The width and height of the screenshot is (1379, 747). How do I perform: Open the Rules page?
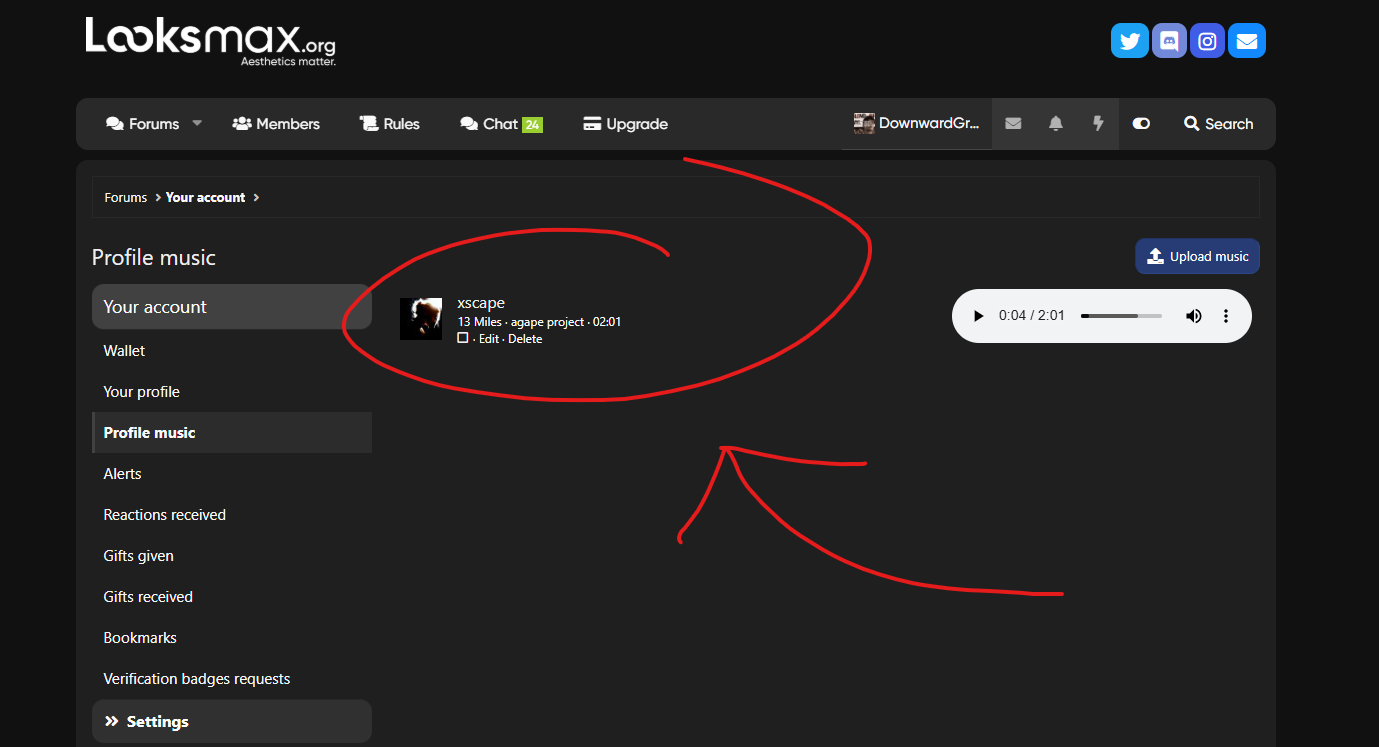coord(390,124)
